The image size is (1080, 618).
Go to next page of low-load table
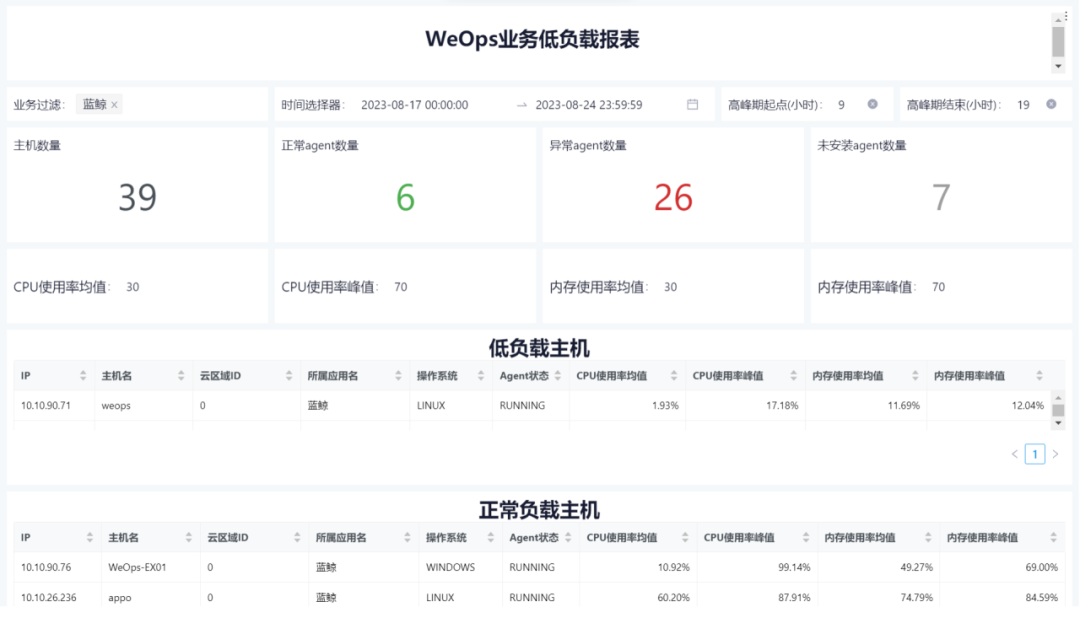pyautogui.click(x=1055, y=454)
